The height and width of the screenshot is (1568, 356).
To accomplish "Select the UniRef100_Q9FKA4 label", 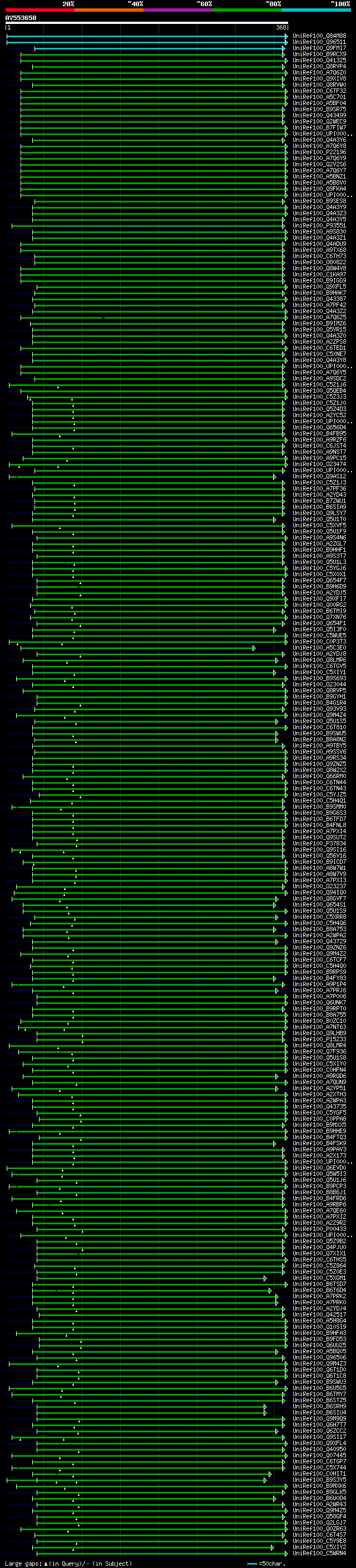I will [x=319, y=189].
